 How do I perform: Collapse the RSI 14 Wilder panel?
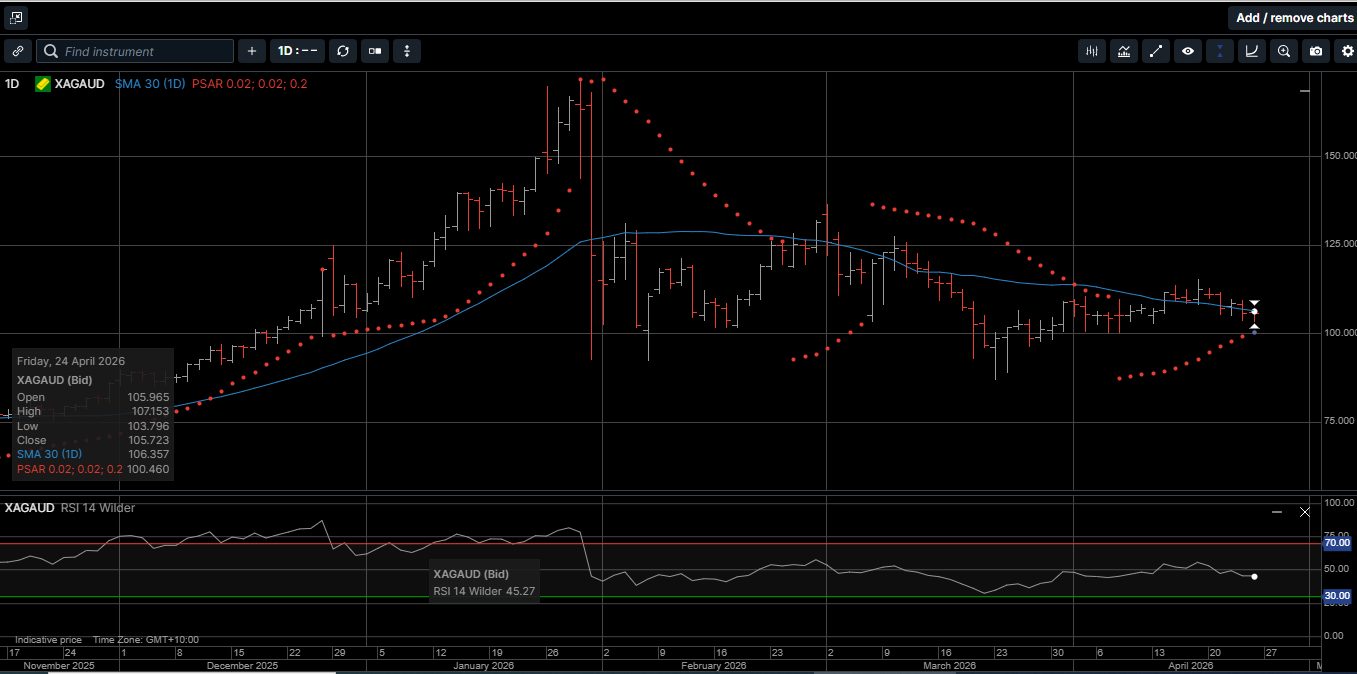tap(1276, 511)
